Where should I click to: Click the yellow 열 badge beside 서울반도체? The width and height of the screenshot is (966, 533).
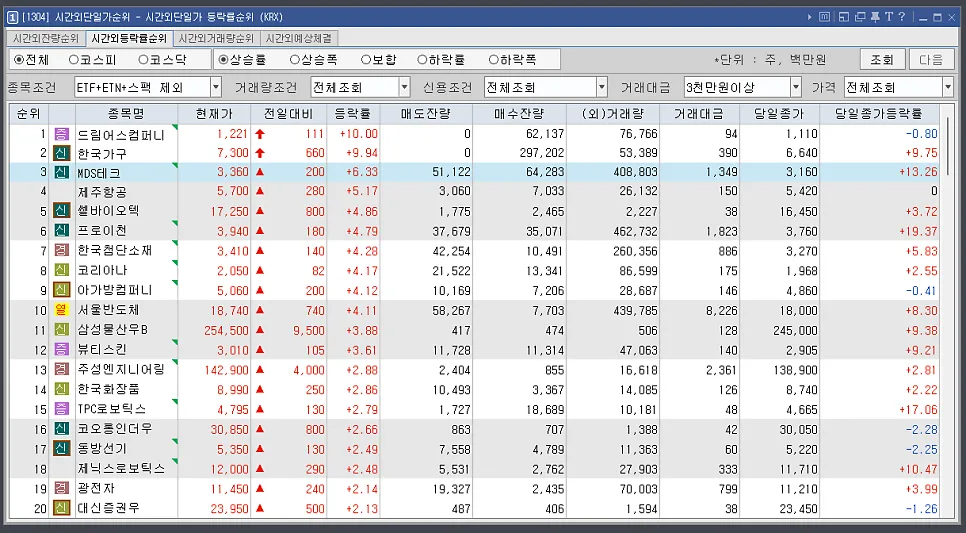[61, 310]
